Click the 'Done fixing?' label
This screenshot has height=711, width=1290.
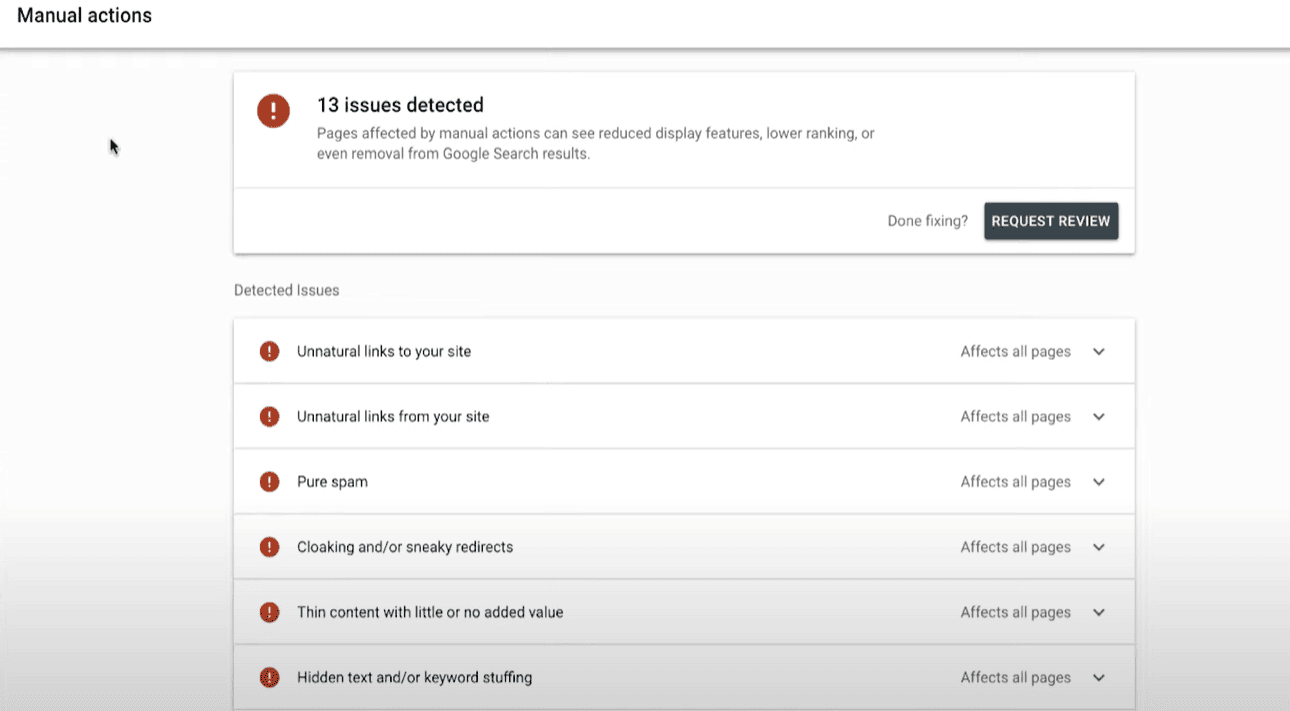click(927, 220)
